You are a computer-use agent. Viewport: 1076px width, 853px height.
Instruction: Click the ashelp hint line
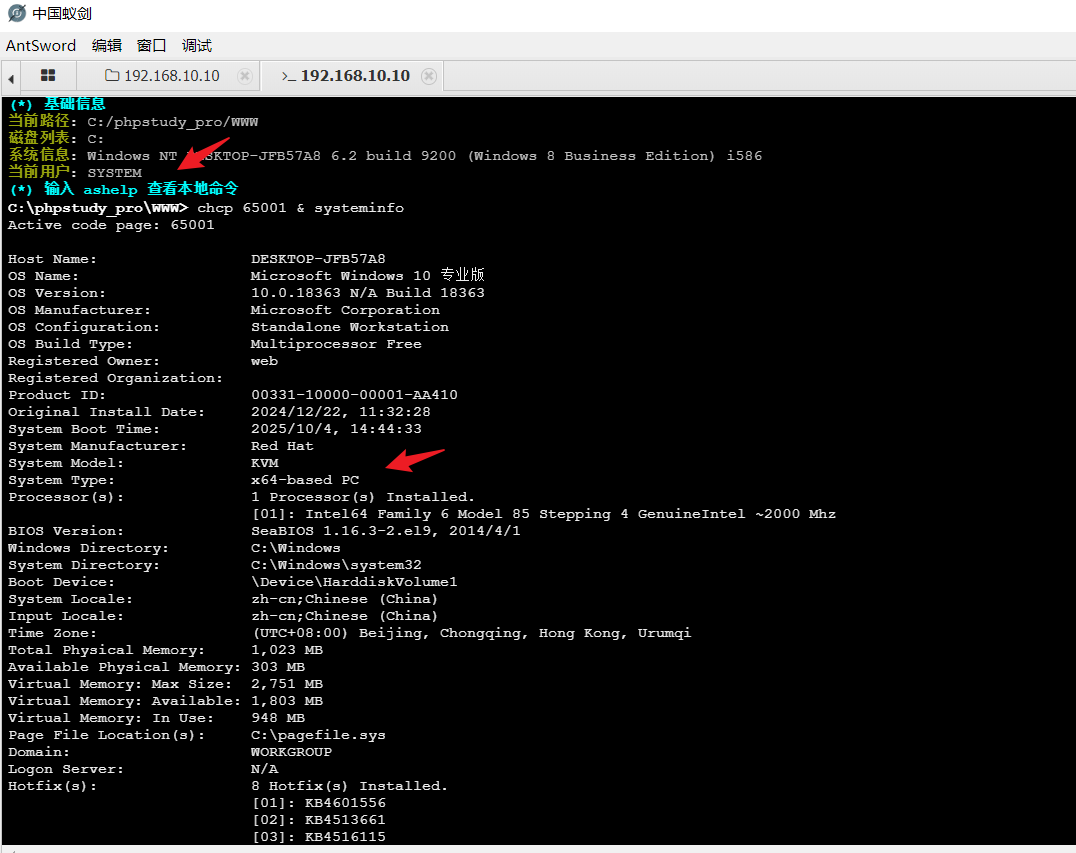123,189
